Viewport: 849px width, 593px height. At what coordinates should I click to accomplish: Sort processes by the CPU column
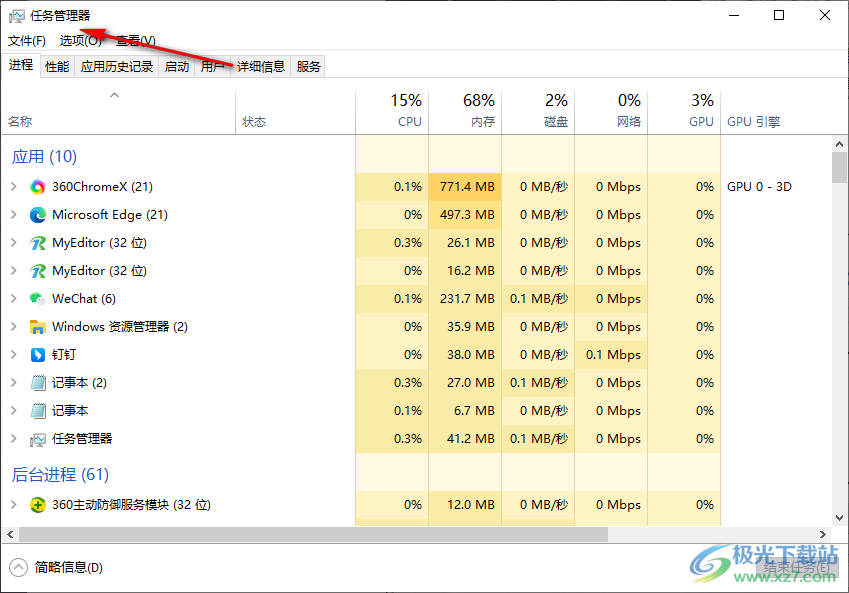pos(393,112)
